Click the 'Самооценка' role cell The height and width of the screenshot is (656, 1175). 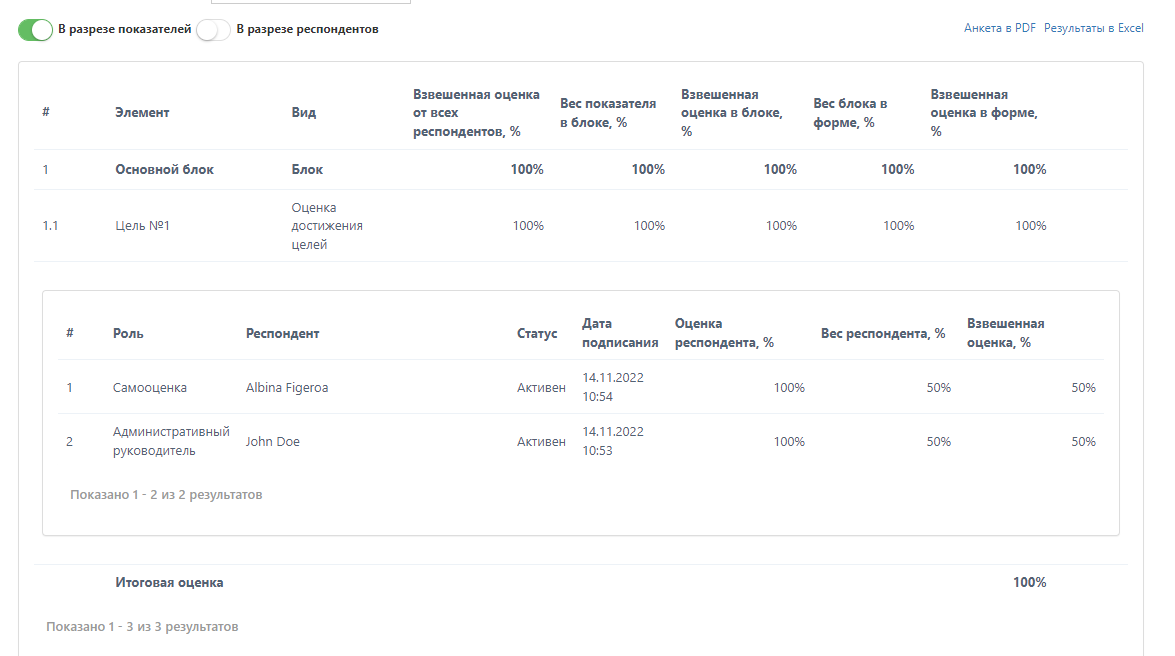149,388
